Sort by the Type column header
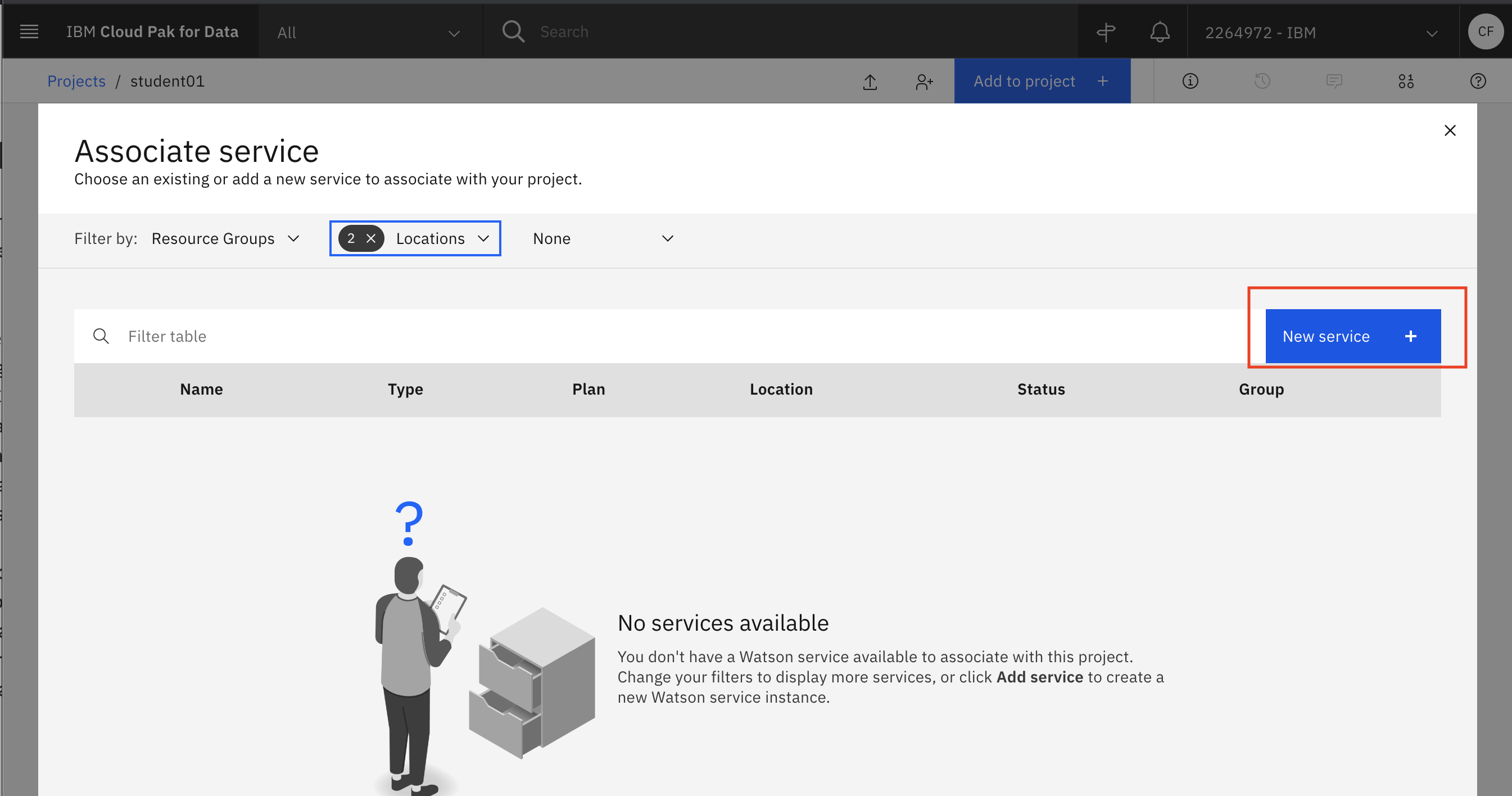Image resolution: width=1512 pixels, height=796 pixels. tap(405, 389)
